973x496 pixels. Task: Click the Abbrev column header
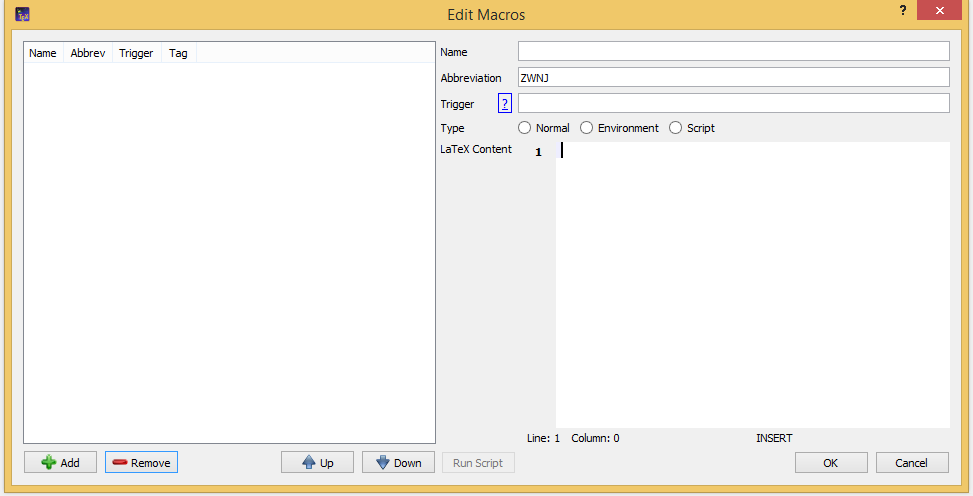coord(88,53)
